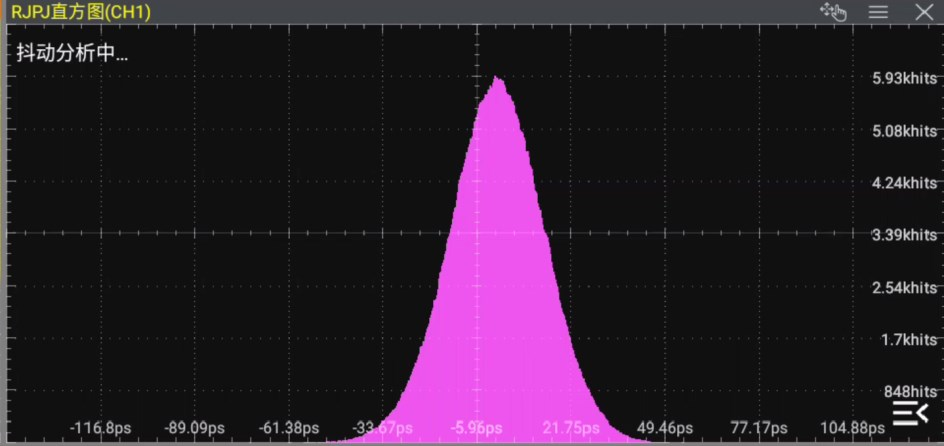
Task: Click the -89.09ps time label
Action: (194, 429)
